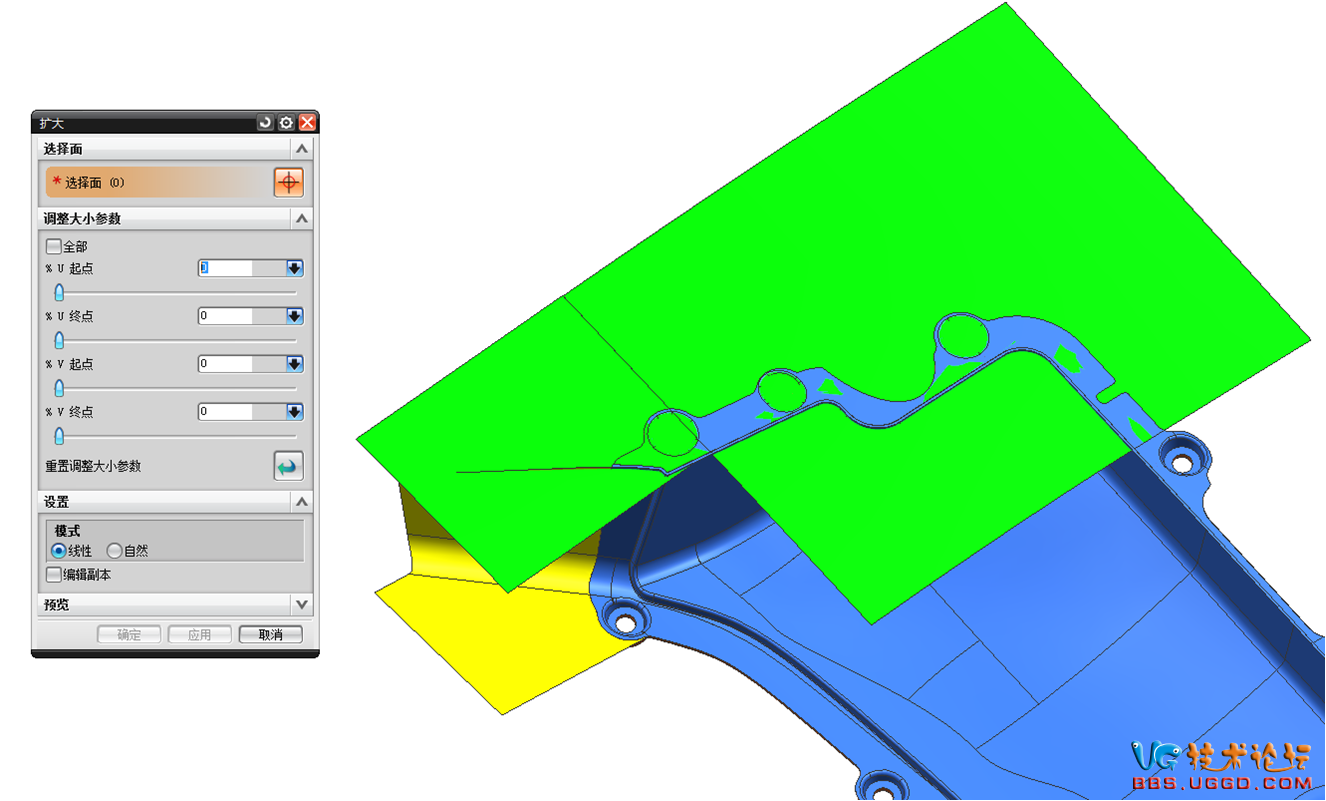The height and width of the screenshot is (801, 1326).
Task: Click the % U 起点 slider handle
Action: pyautogui.click(x=59, y=292)
